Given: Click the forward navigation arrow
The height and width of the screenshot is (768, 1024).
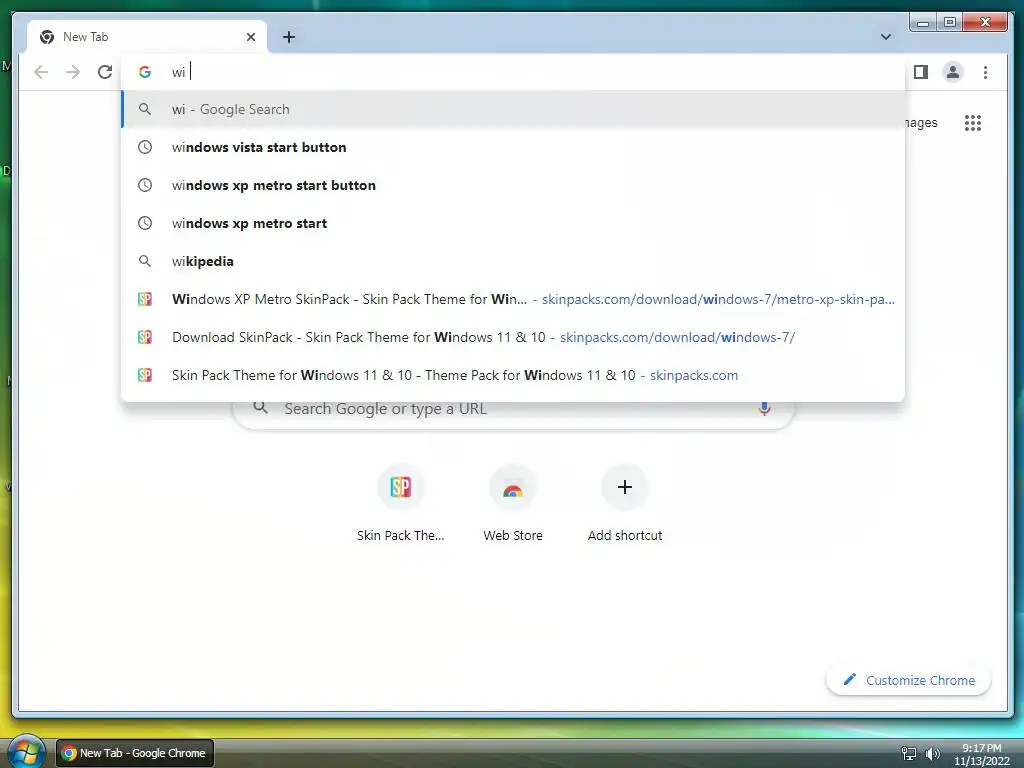Looking at the screenshot, I should [x=73, y=72].
